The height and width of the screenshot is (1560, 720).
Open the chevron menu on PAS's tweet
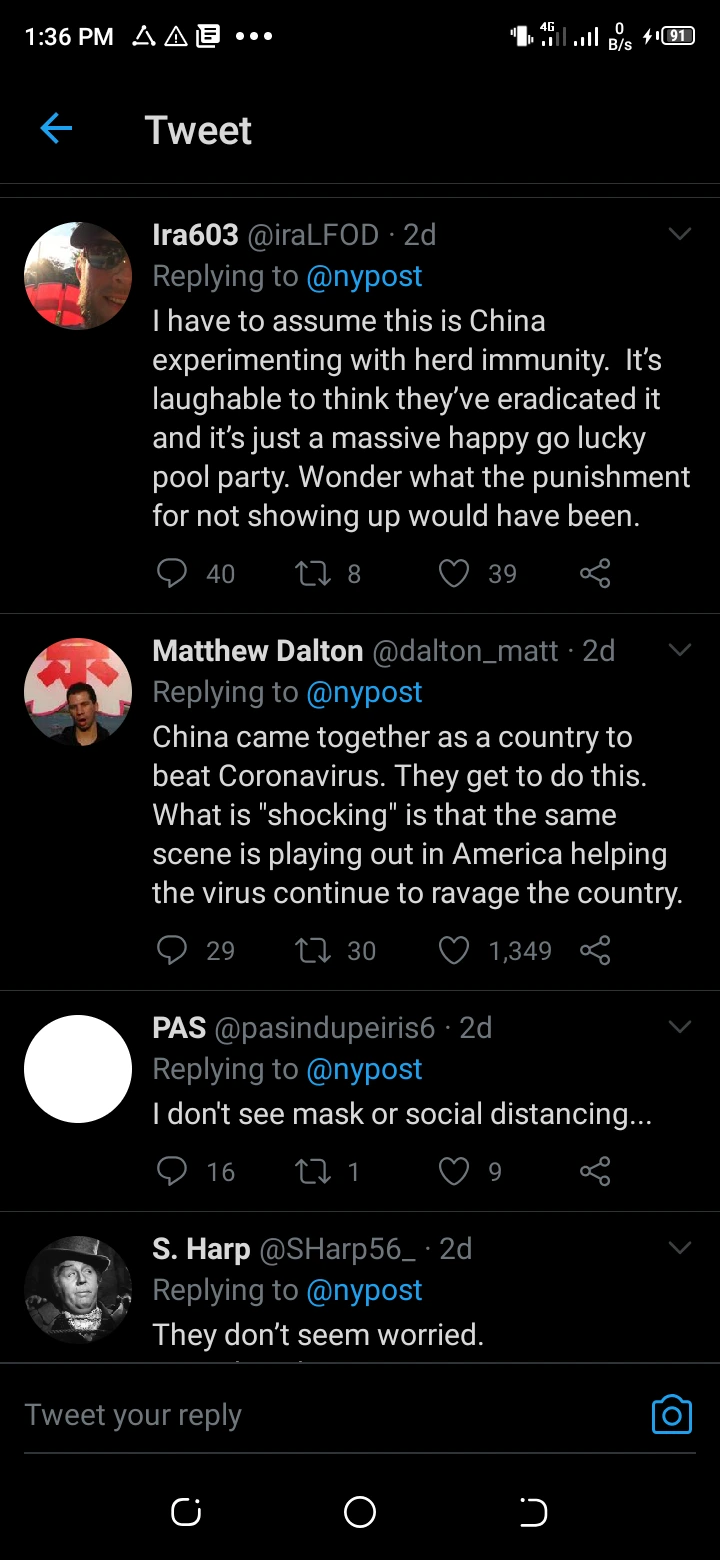680,1028
